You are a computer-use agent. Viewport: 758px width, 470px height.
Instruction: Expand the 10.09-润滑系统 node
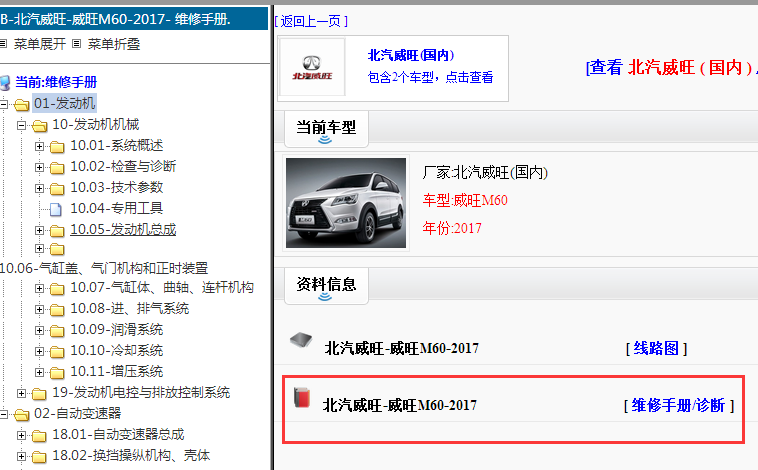[x=40, y=330]
